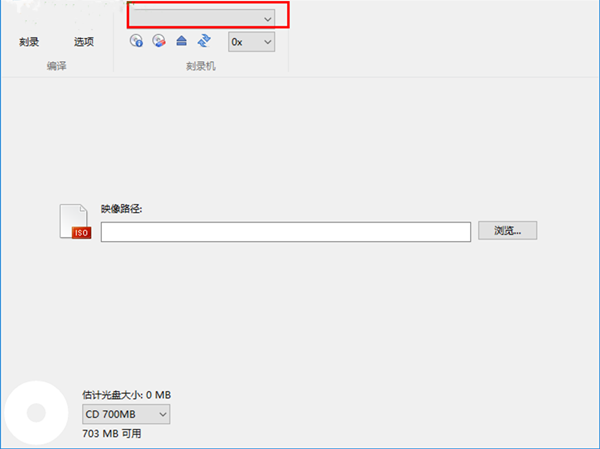Click the 刻录机 group label
The width and height of the screenshot is (600, 449).
(x=201, y=65)
